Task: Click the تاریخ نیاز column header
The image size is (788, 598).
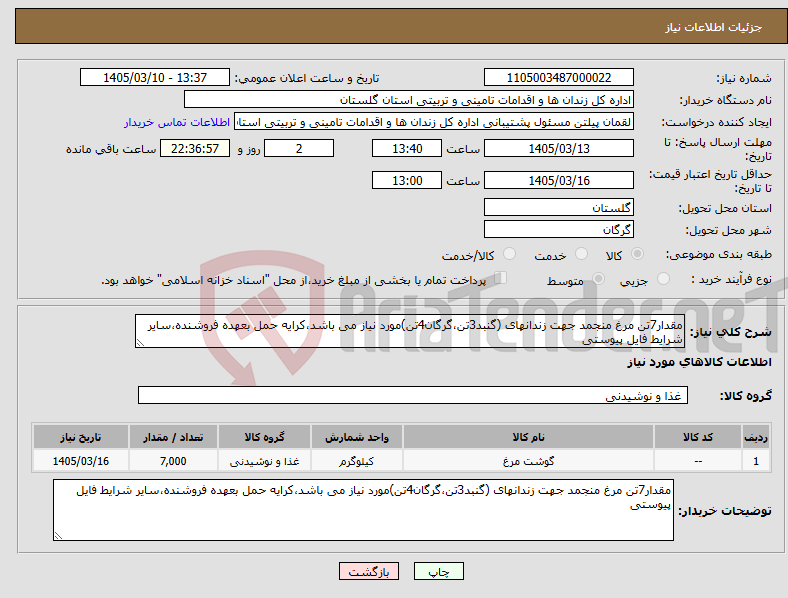Action: 80,437
